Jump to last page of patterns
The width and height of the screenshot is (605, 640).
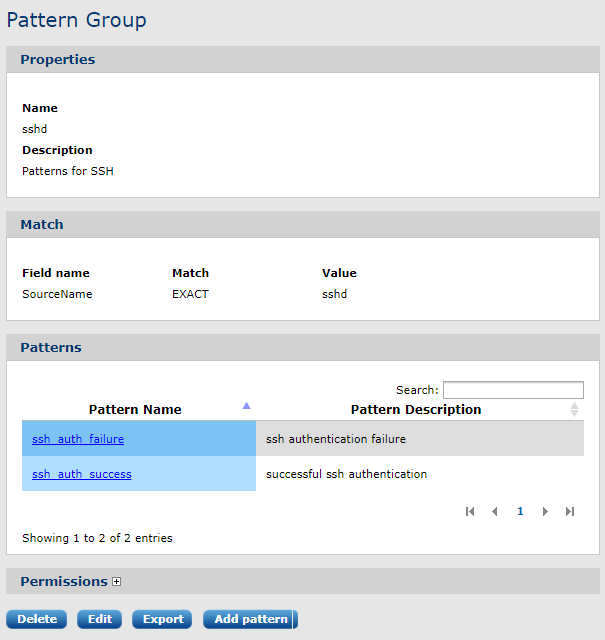(x=570, y=511)
